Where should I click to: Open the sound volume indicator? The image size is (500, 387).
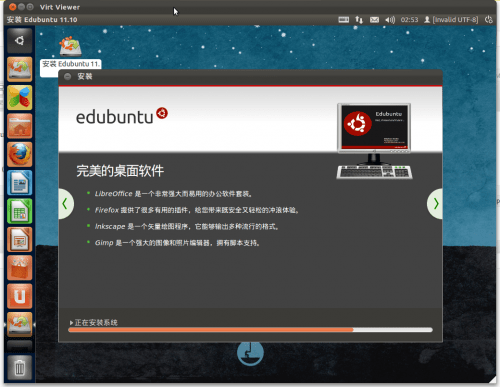click(390, 20)
